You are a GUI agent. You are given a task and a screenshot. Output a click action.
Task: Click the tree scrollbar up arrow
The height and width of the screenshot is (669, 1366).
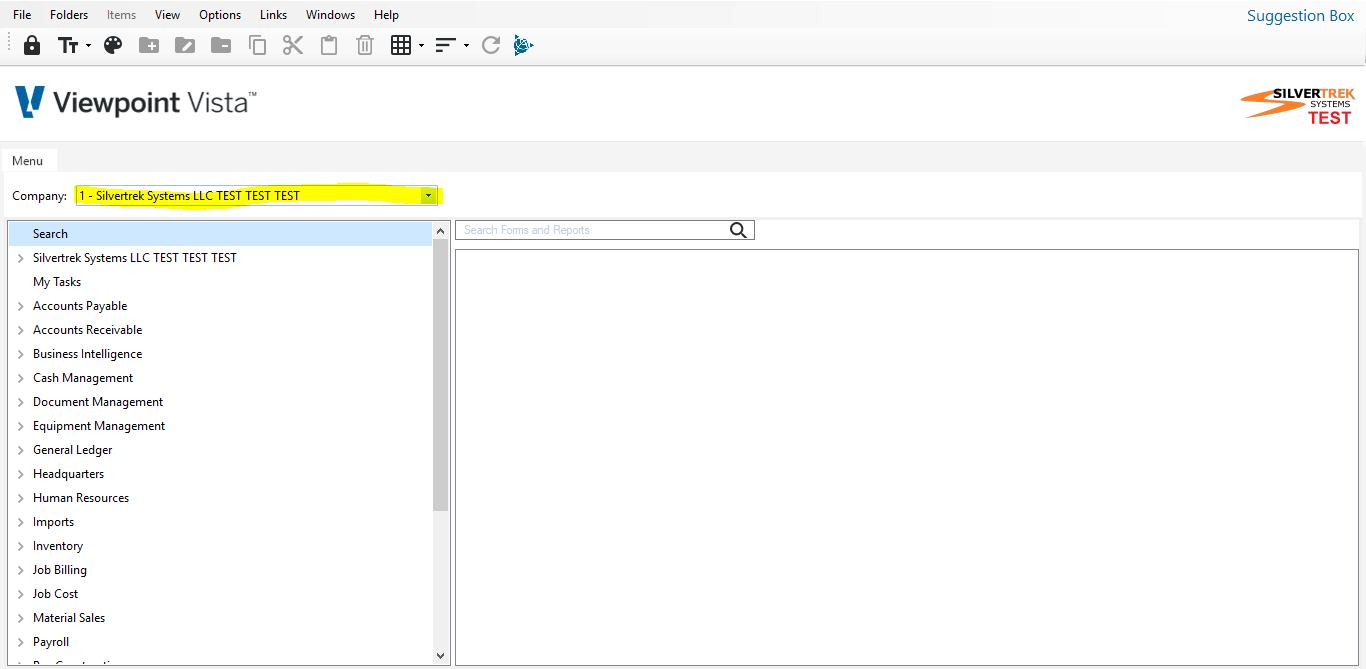(x=441, y=230)
